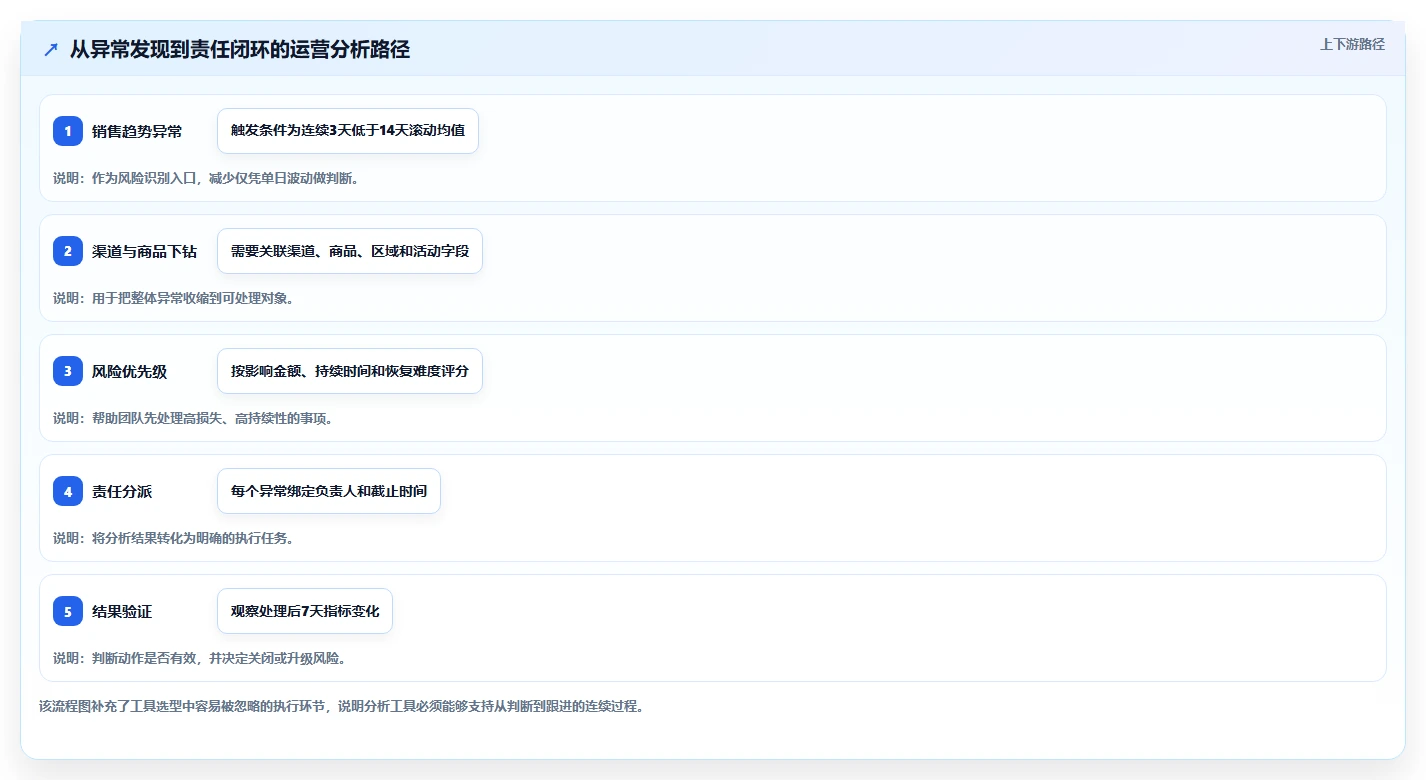Click the 需要关联渠道、商品、区域和活动字段 chip
This screenshot has width=1426, height=780.
[x=350, y=251]
